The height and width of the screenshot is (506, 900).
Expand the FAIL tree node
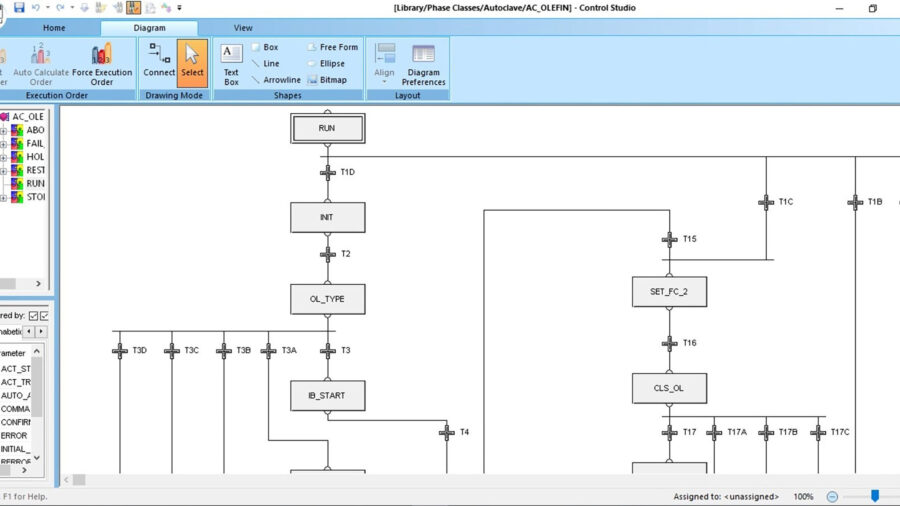tap(3, 144)
